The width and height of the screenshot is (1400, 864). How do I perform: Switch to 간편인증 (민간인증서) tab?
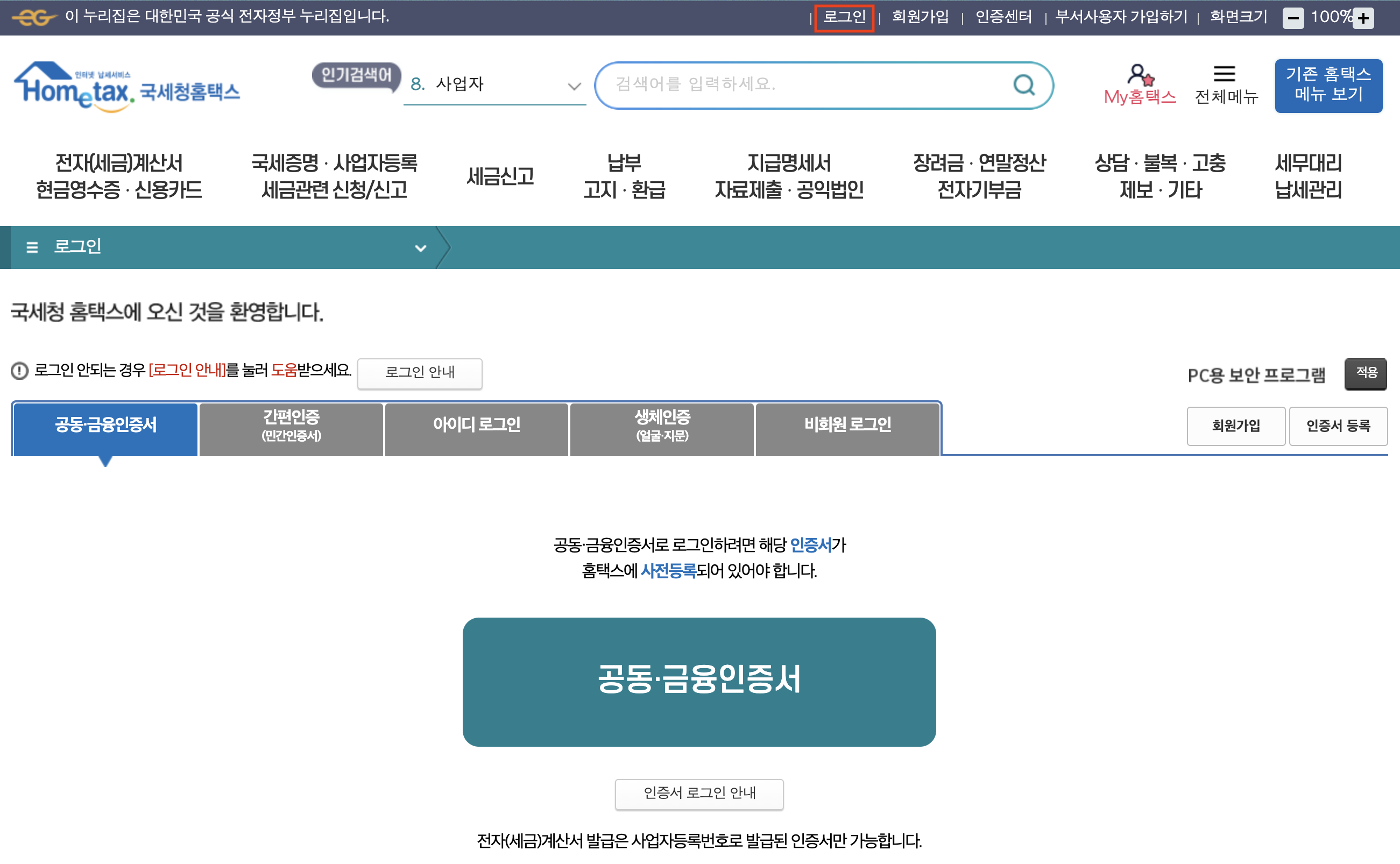(291, 425)
